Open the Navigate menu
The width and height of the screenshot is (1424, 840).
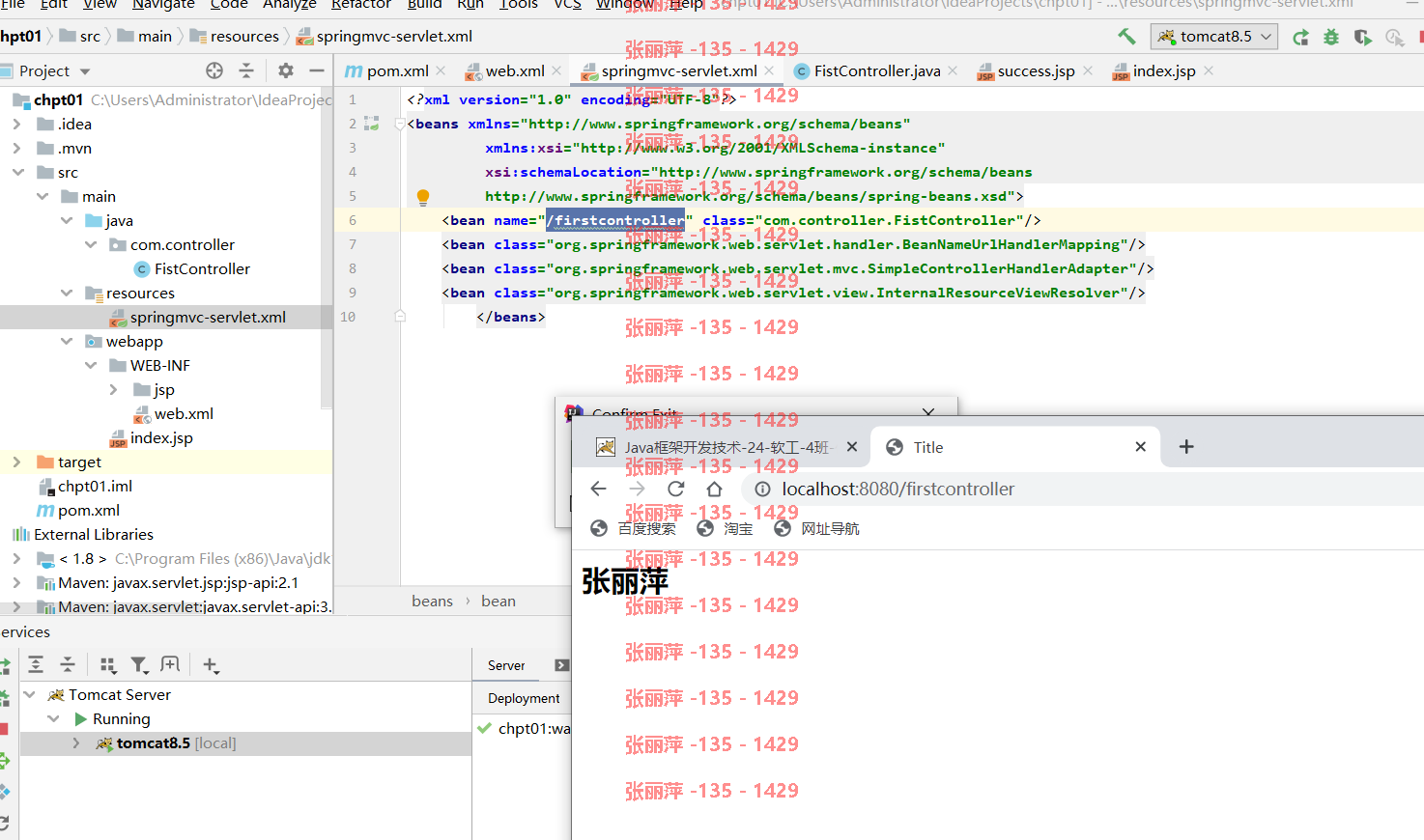[x=163, y=5]
